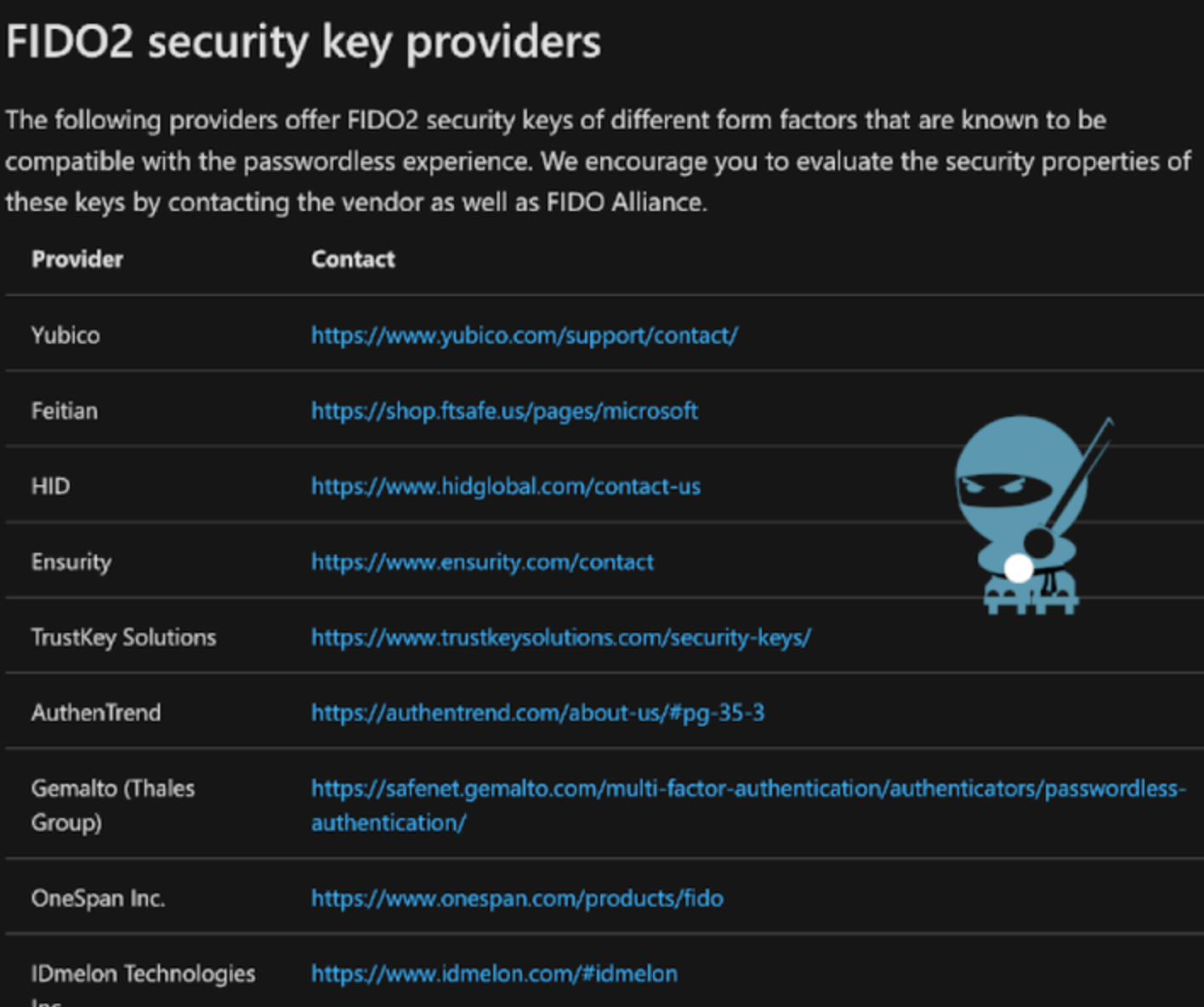Select the Feitian provider cell

65,411
